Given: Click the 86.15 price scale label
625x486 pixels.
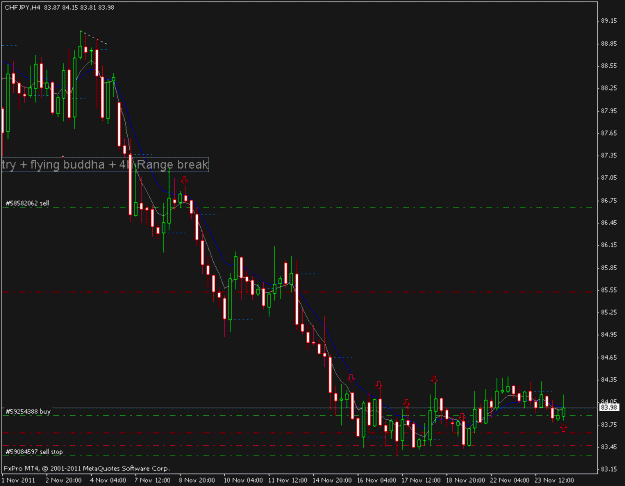Looking at the screenshot, I should pos(608,245).
